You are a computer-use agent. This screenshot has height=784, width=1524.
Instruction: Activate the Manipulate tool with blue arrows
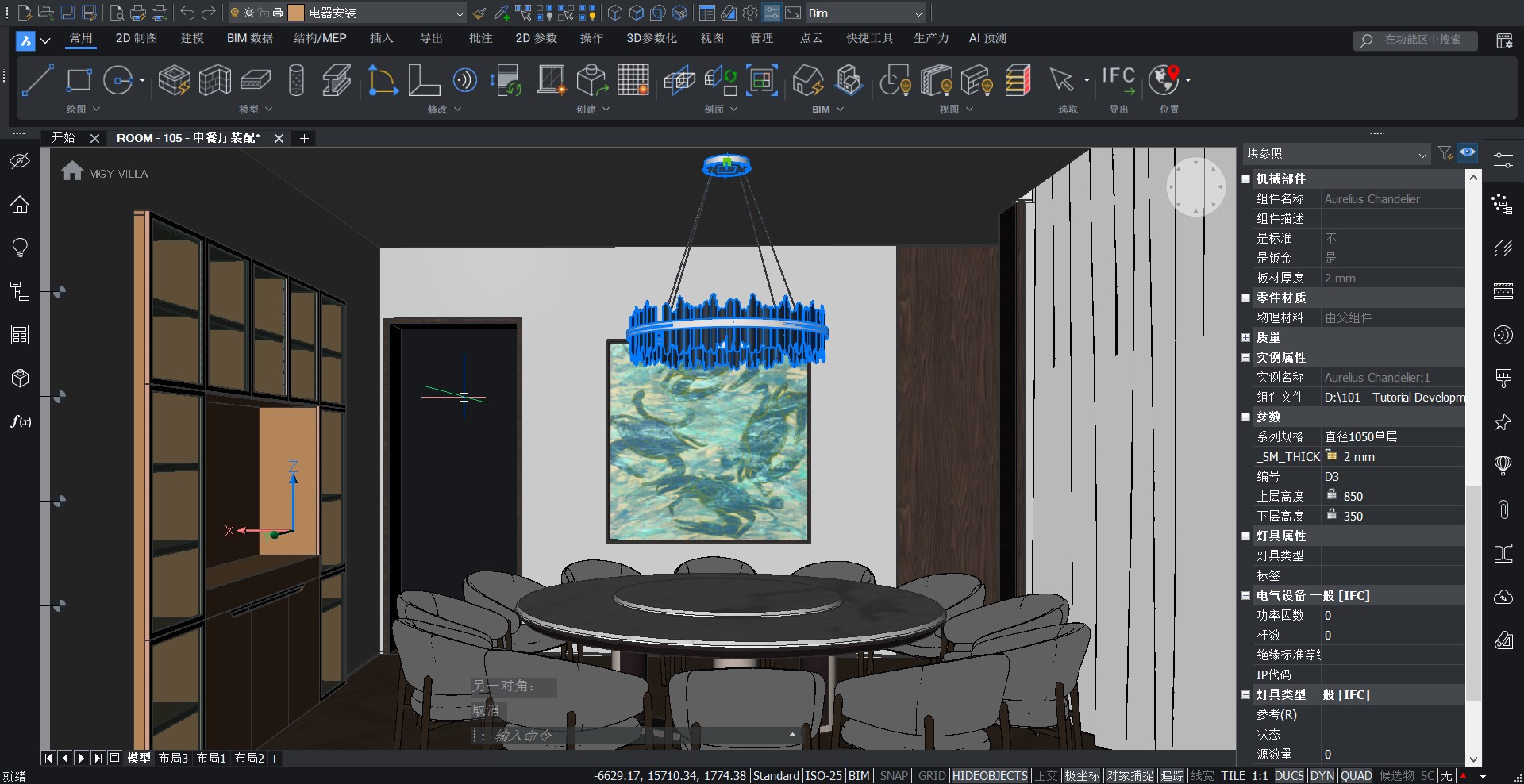(x=383, y=80)
